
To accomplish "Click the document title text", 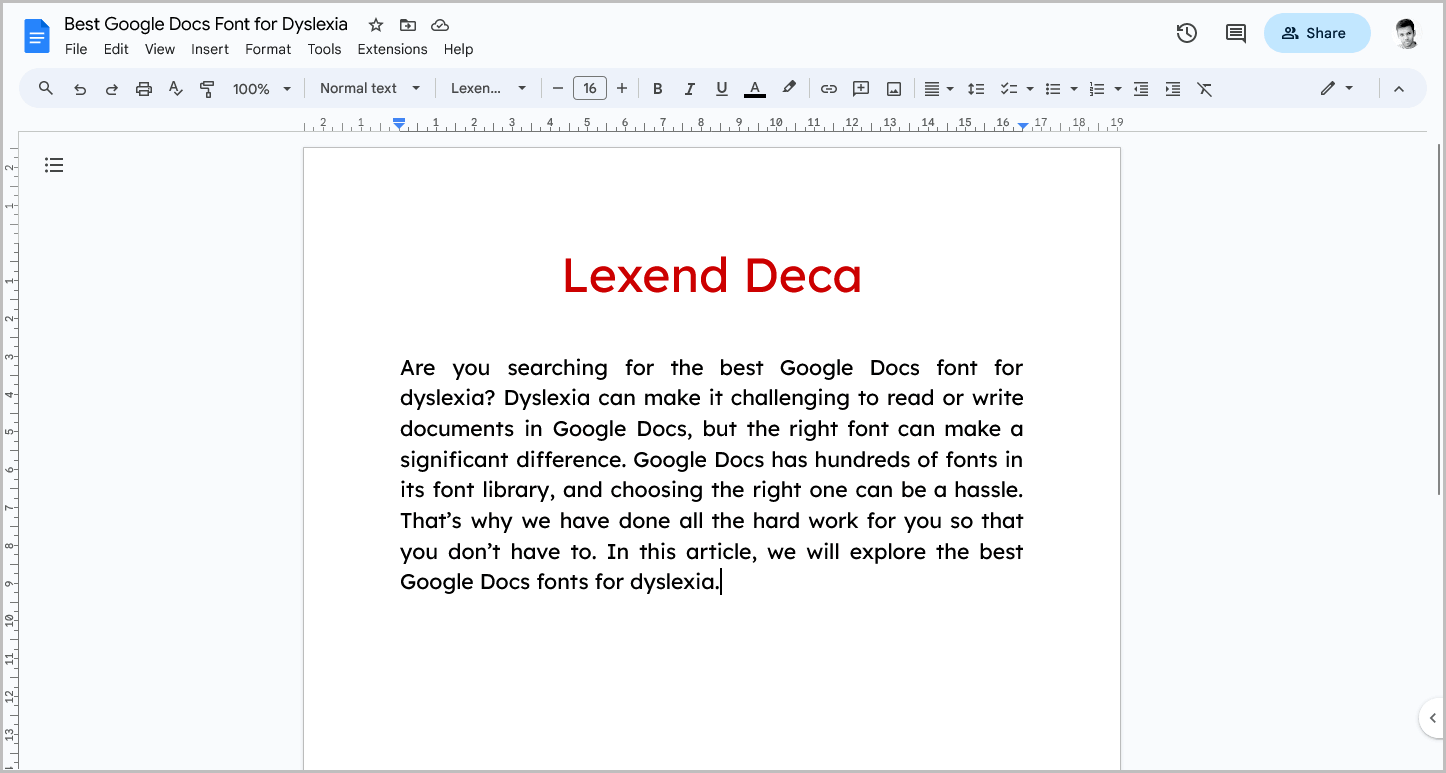I will (x=206, y=24).
